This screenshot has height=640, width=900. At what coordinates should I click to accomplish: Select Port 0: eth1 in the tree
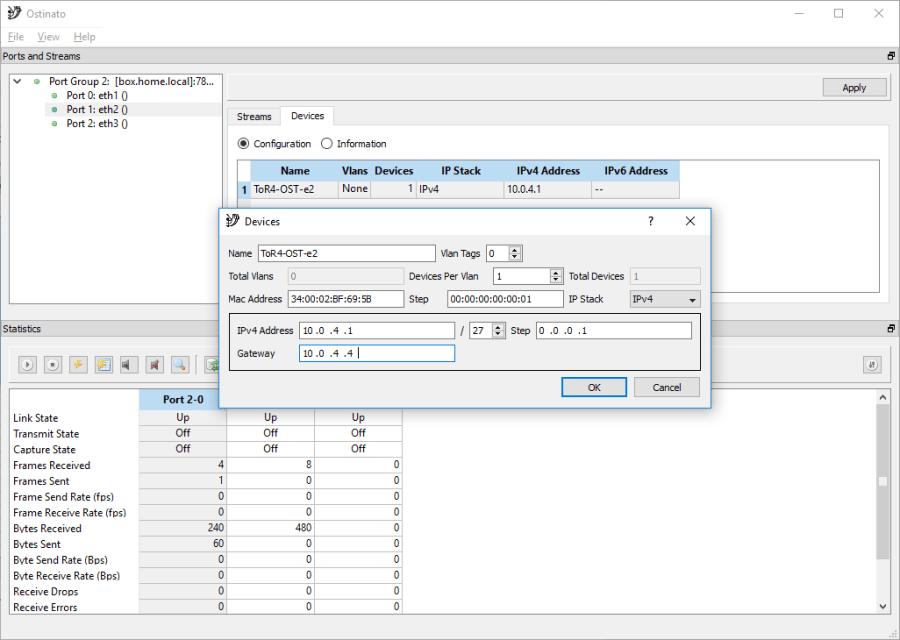coord(97,95)
